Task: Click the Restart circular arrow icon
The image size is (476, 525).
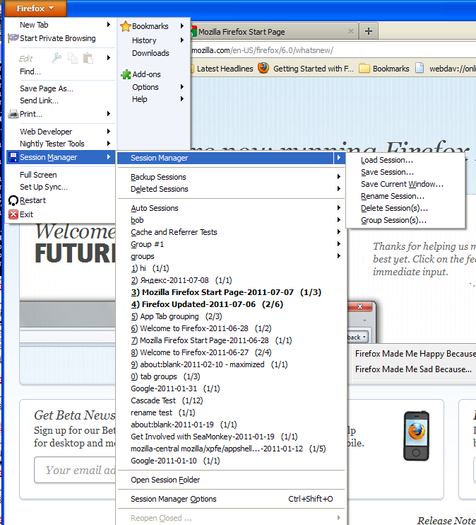Action: [13, 200]
